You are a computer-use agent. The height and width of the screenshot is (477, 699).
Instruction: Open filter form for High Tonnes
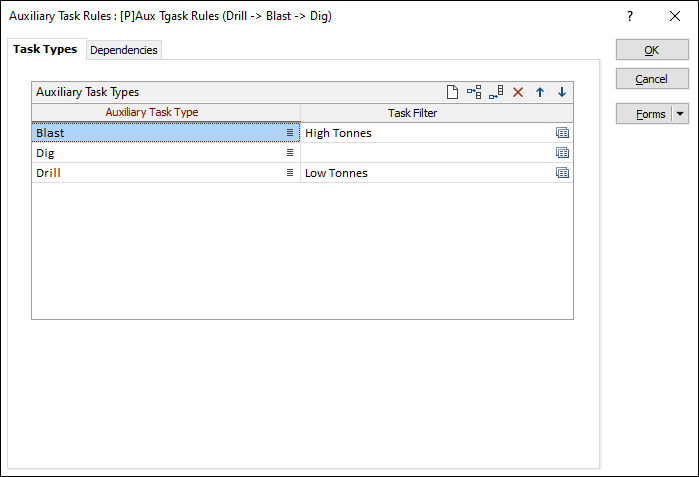tap(562, 132)
